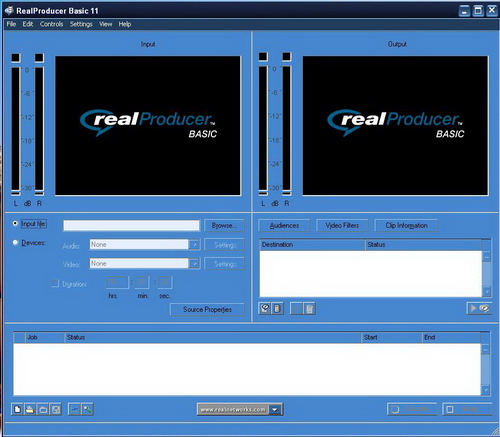Click the duration minutes field
The width and height of the screenshot is (500, 437).
tap(142, 283)
